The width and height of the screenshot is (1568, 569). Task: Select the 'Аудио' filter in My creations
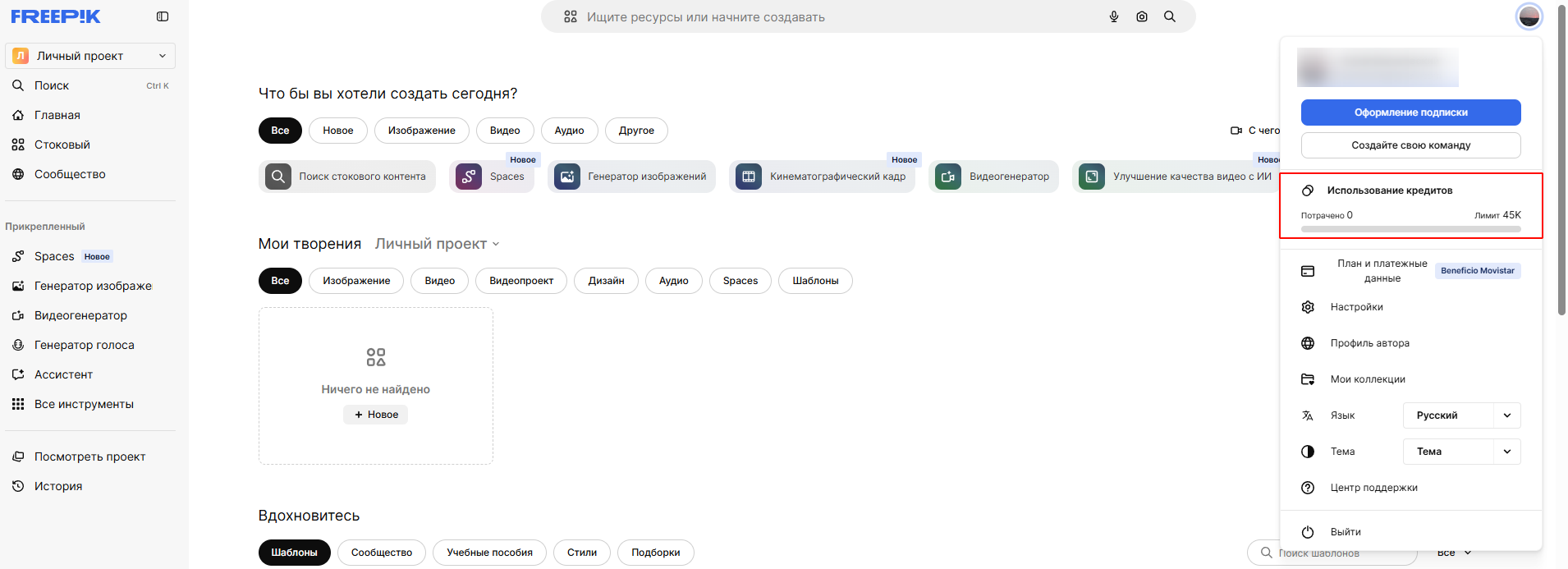pos(673,281)
